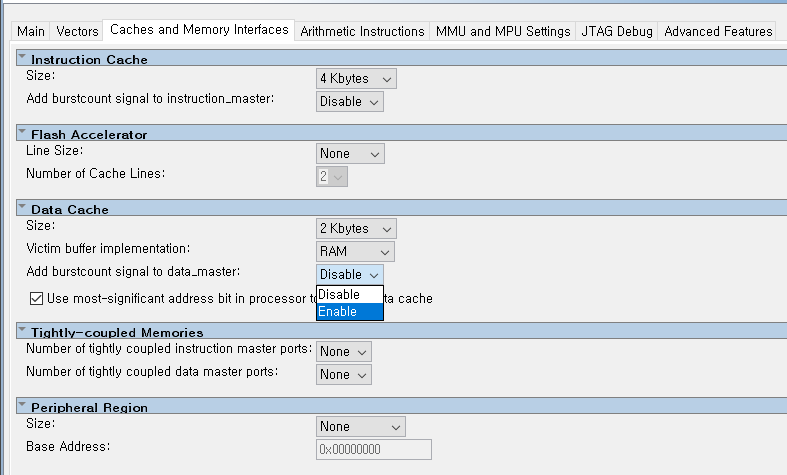Collapse the Instruction Cache section triangle

click(x=22, y=58)
